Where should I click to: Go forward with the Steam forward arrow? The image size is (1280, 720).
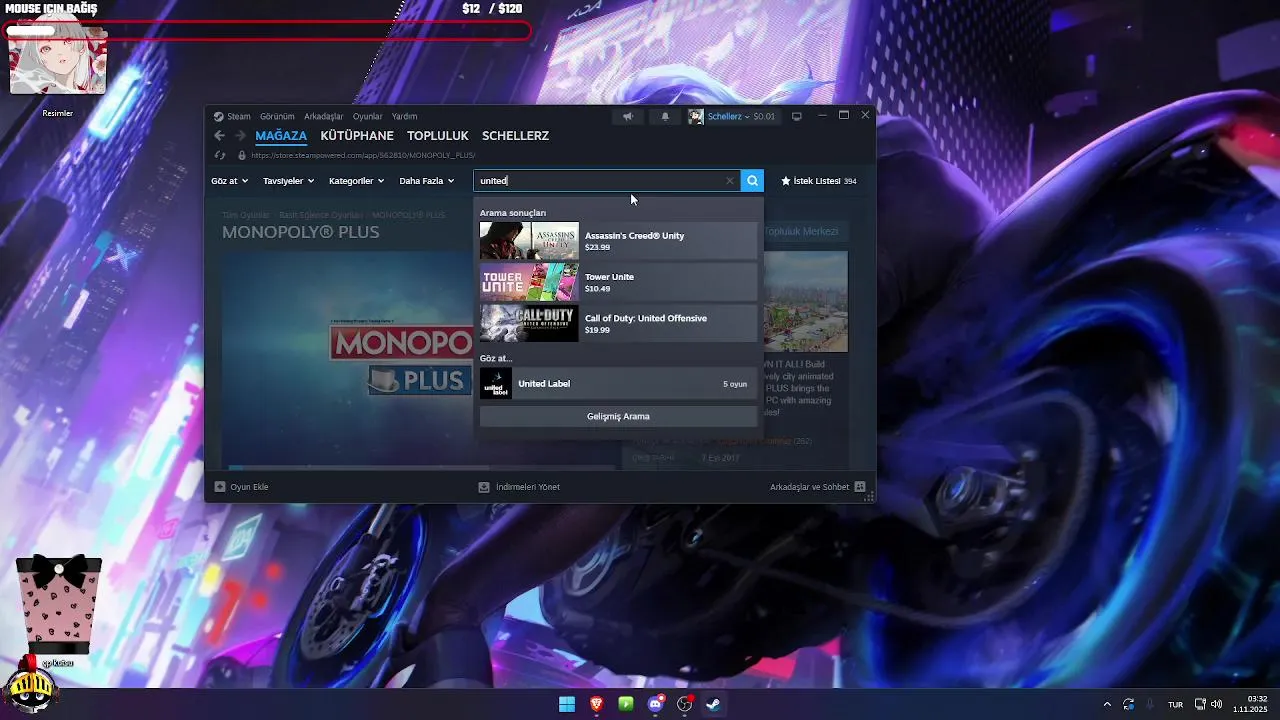tap(239, 136)
